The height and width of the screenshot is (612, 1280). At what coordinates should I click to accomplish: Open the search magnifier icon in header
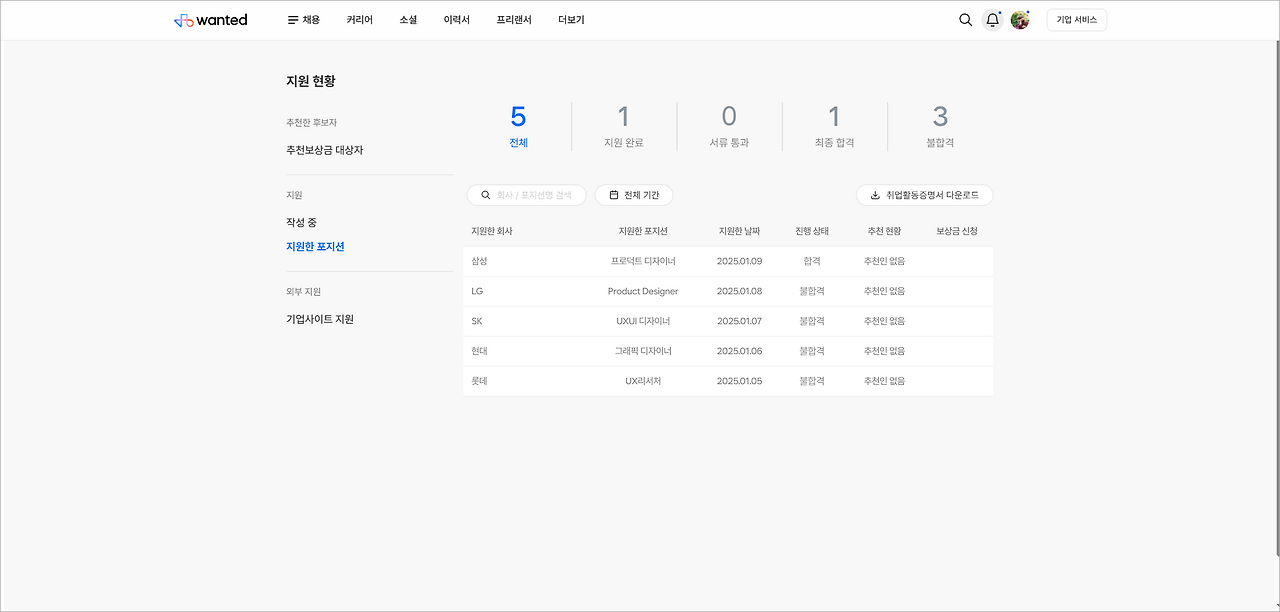(965, 20)
